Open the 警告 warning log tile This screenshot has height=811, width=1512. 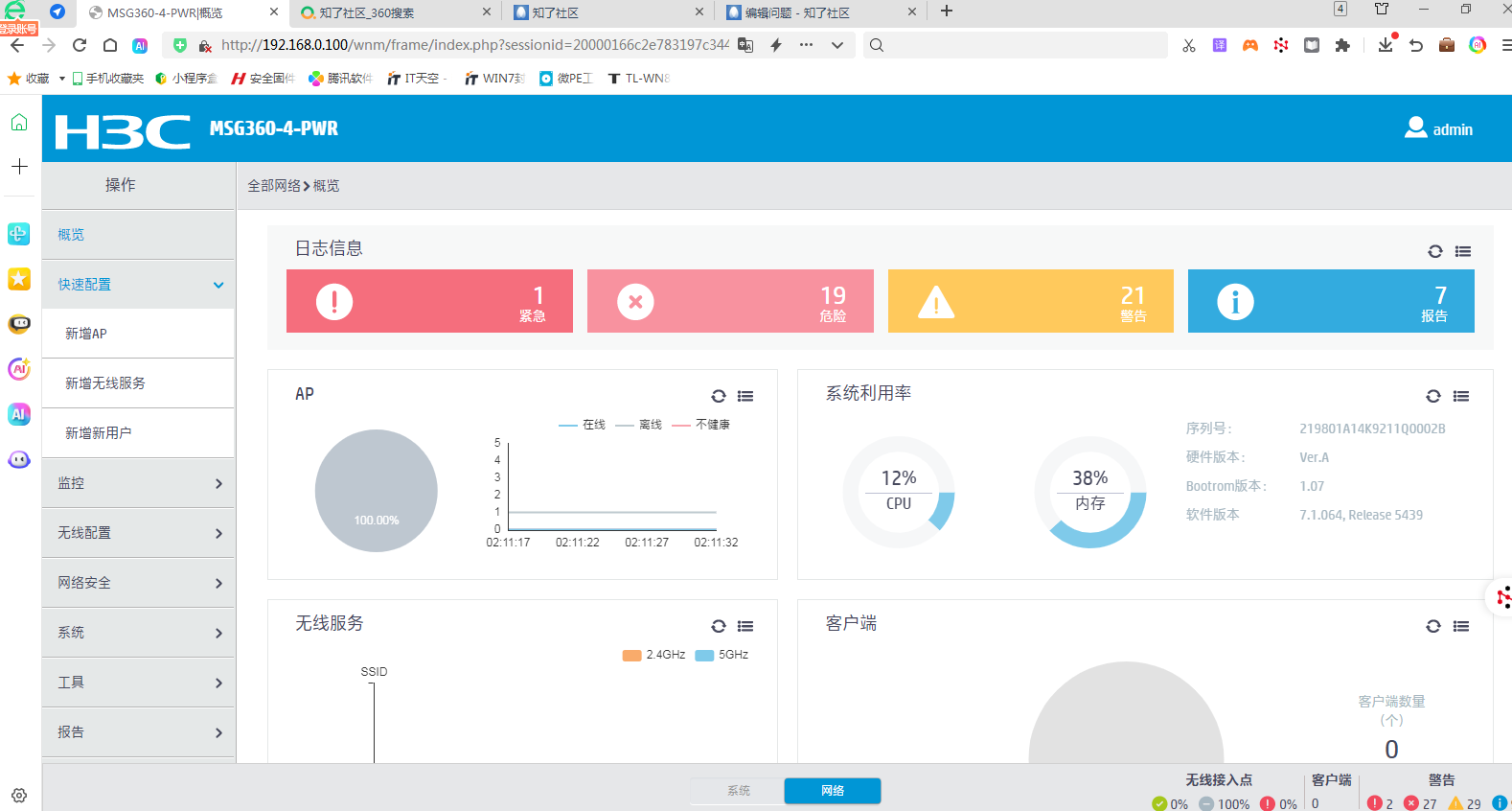1030,301
